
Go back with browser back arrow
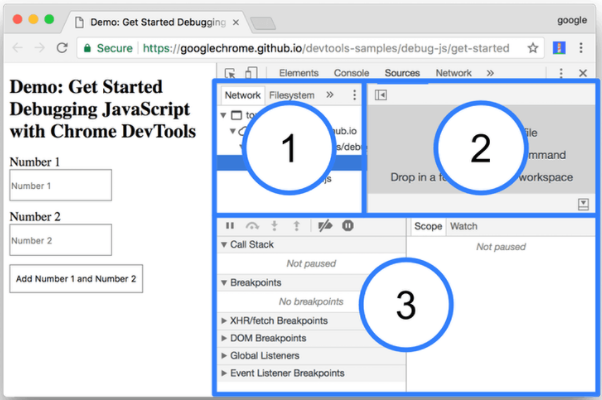pos(18,48)
